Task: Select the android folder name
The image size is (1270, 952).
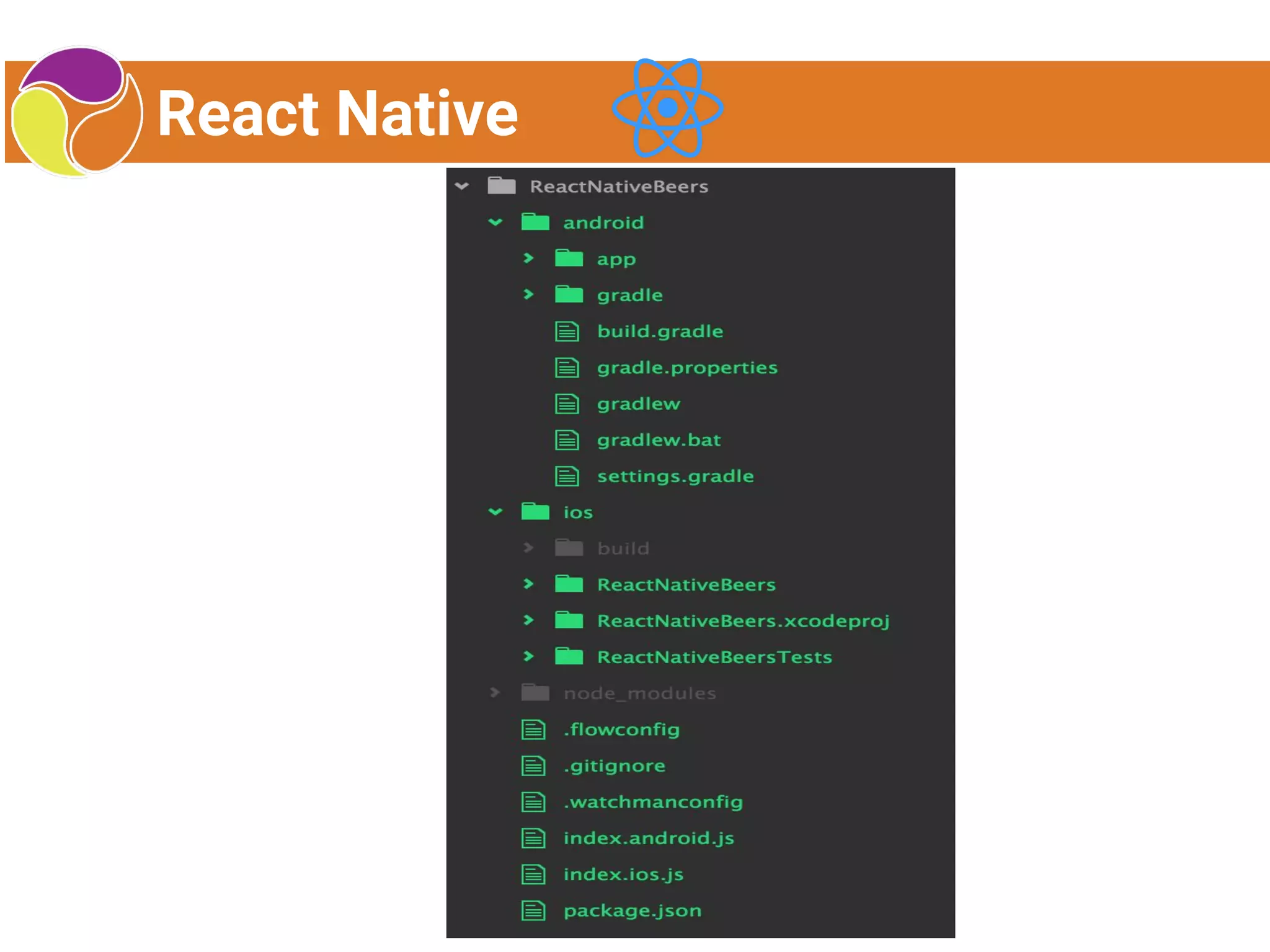Action: click(603, 223)
